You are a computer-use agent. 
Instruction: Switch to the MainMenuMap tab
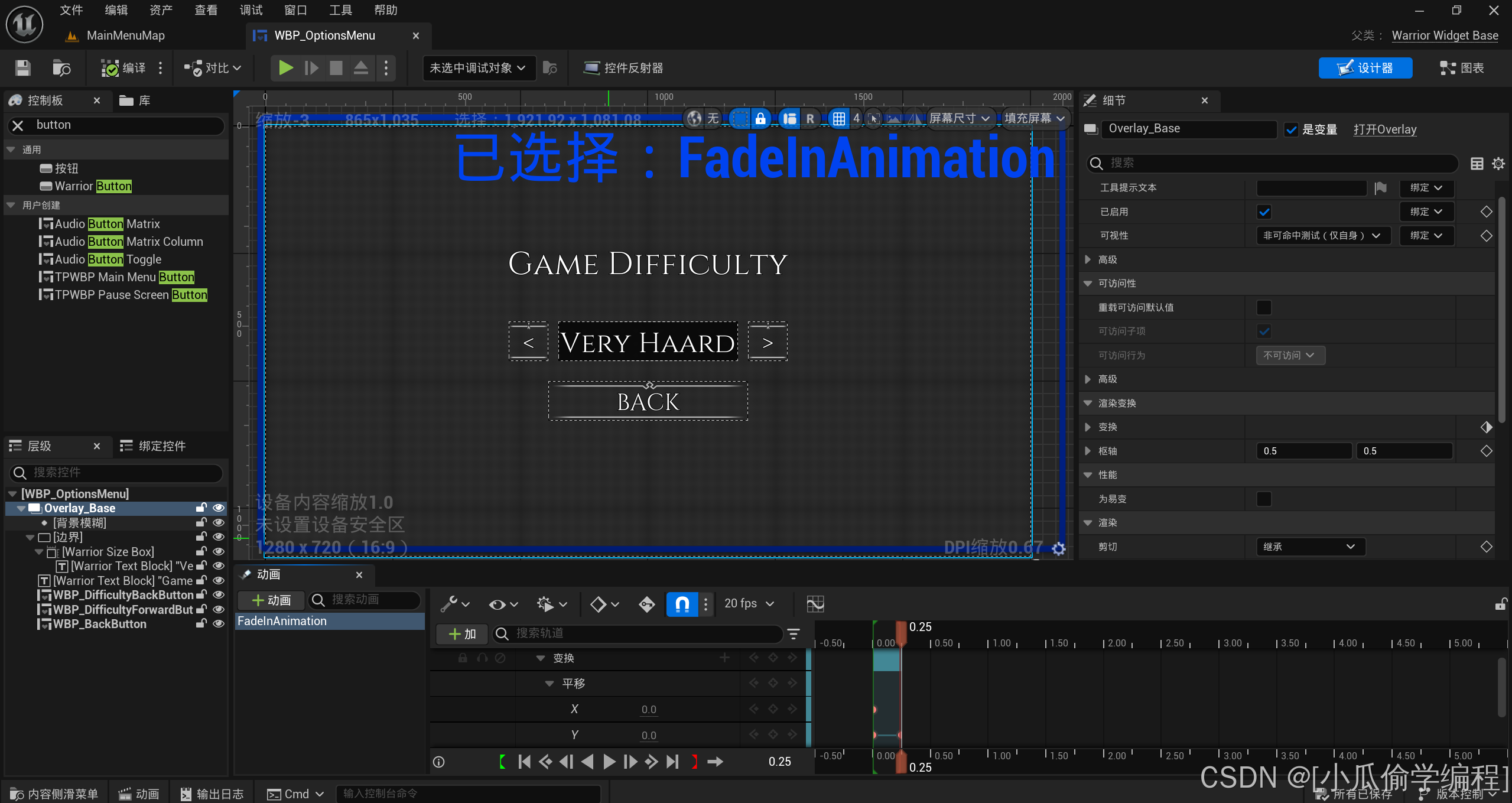point(125,35)
